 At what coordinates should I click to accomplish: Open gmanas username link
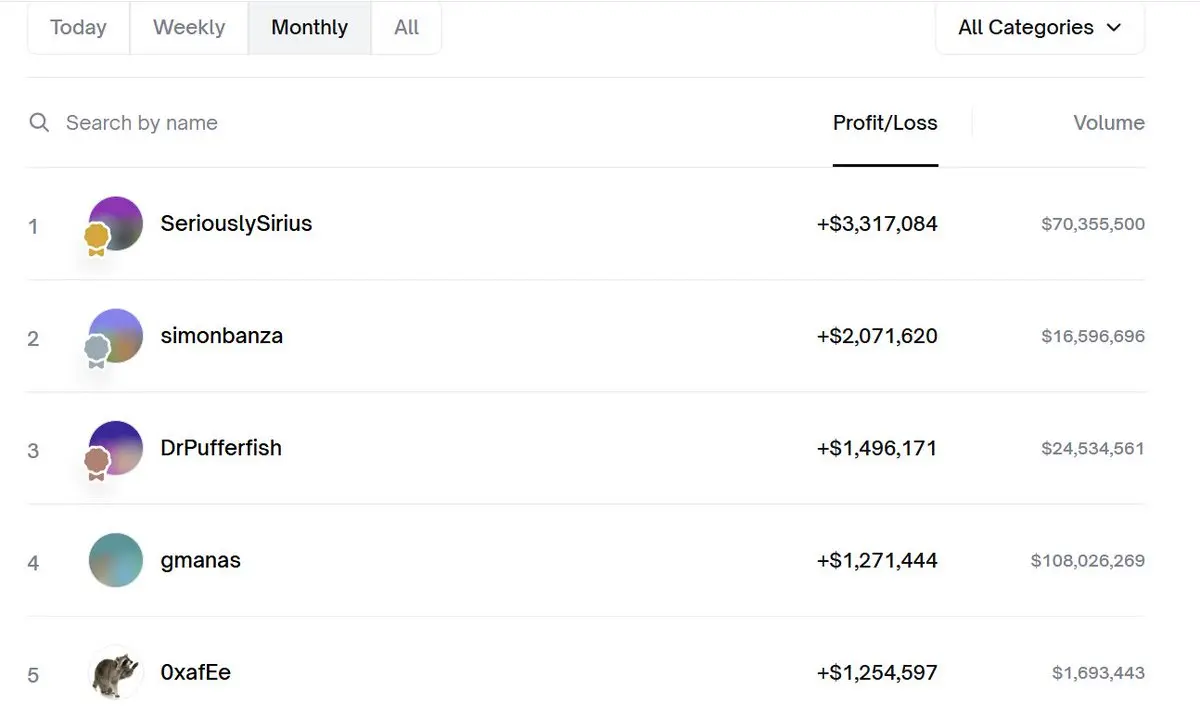coord(200,560)
